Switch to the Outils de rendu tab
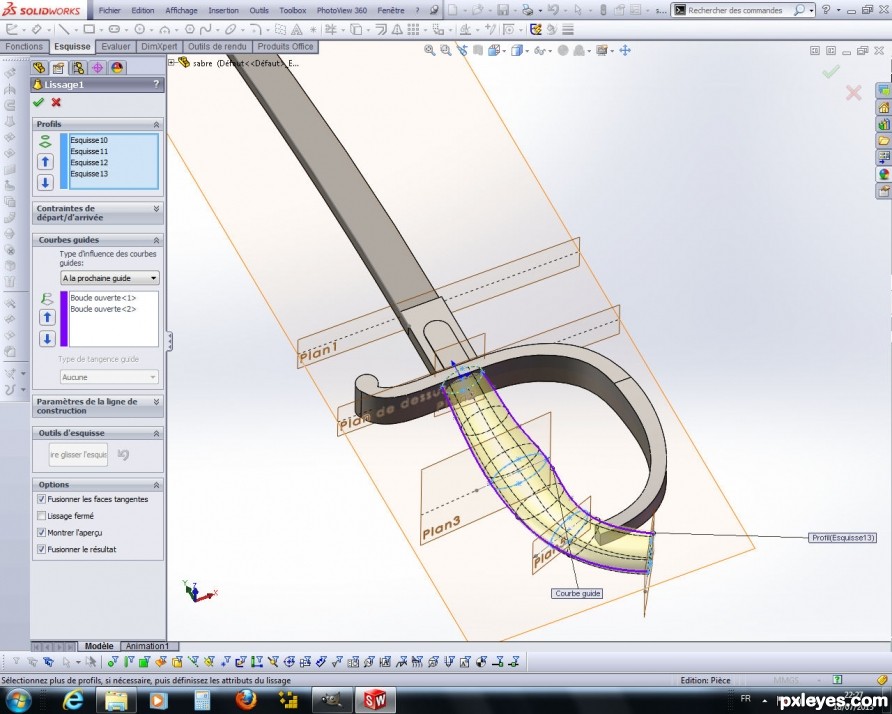Image resolution: width=892 pixels, height=714 pixels. pyautogui.click(x=217, y=47)
